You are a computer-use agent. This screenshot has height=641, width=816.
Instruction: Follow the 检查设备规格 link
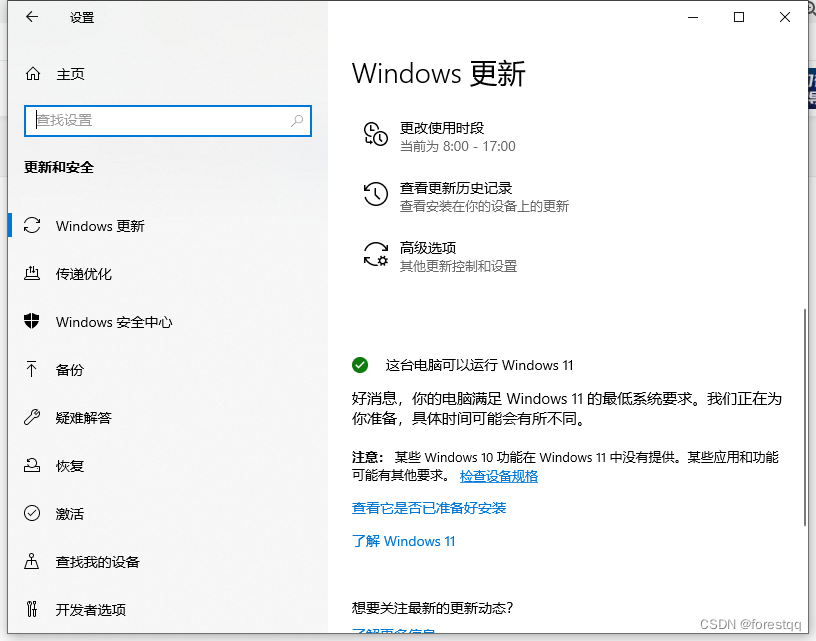499,476
